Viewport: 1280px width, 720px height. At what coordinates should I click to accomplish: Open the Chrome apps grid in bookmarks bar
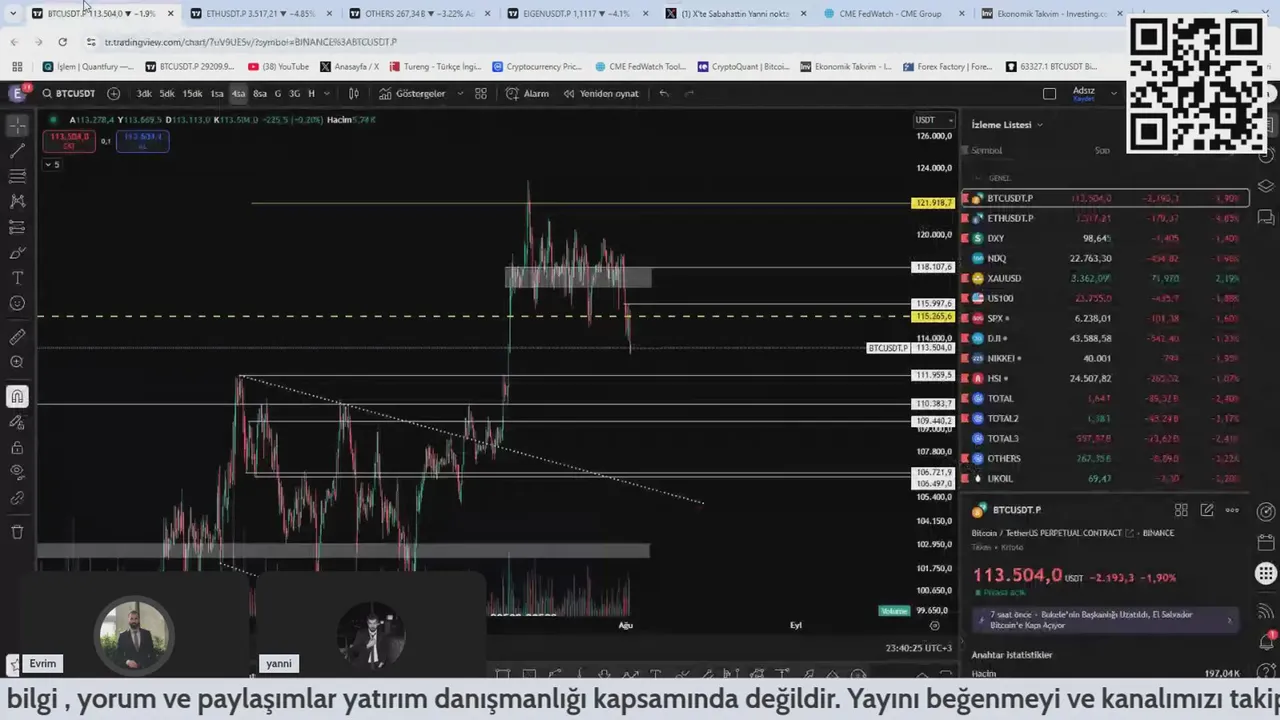tap(17, 66)
